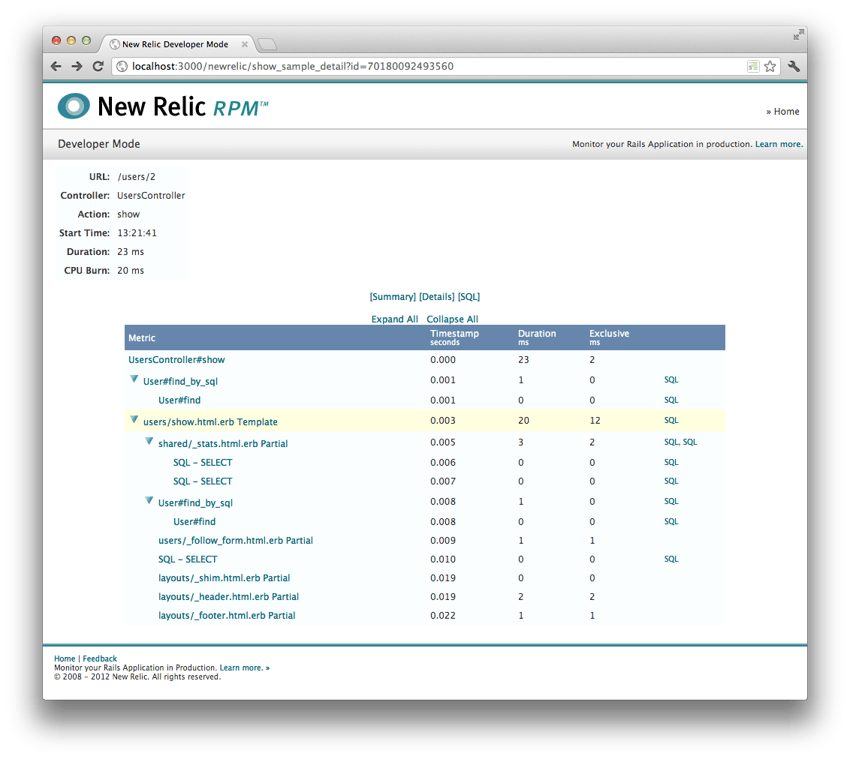Reload the page with refresh icon
This screenshot has width=850, height=759.
pos(98,67)
